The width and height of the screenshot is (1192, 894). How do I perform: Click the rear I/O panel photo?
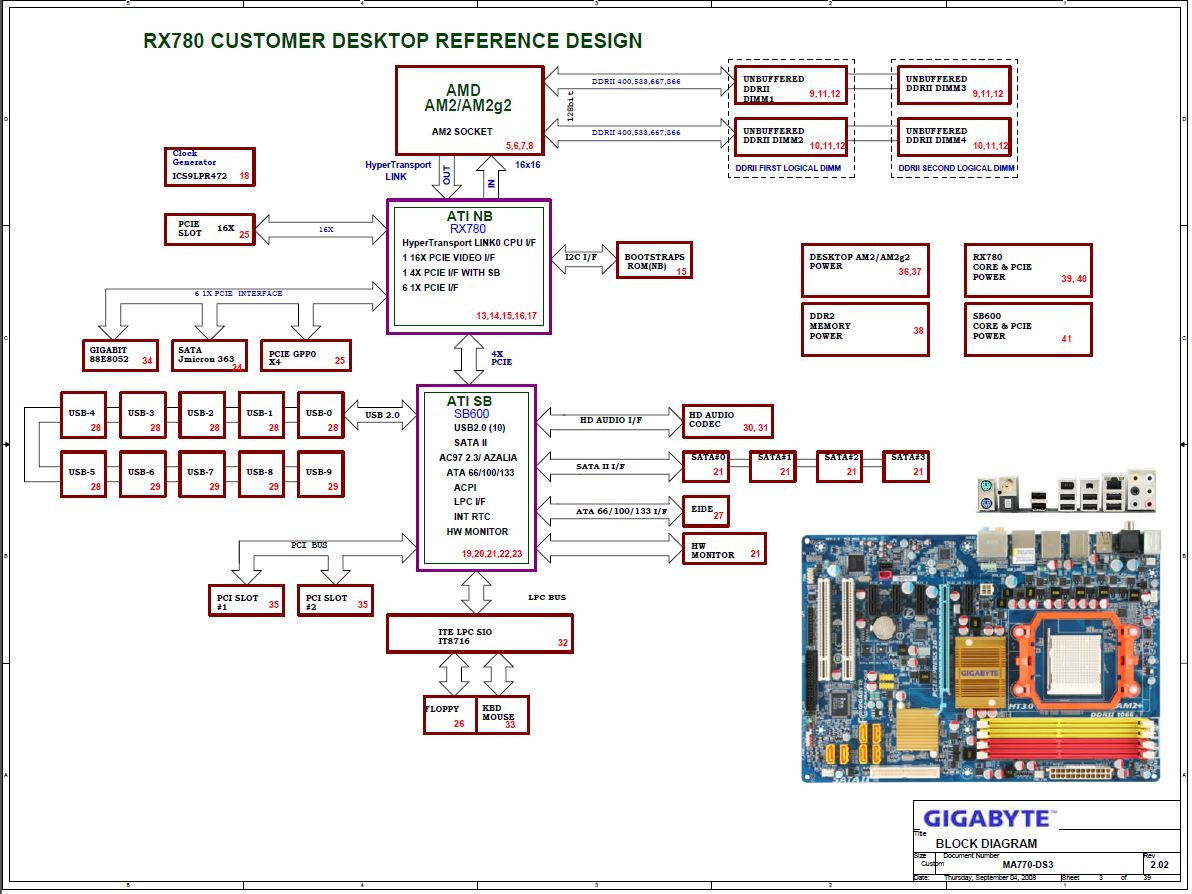(1066, 493)
